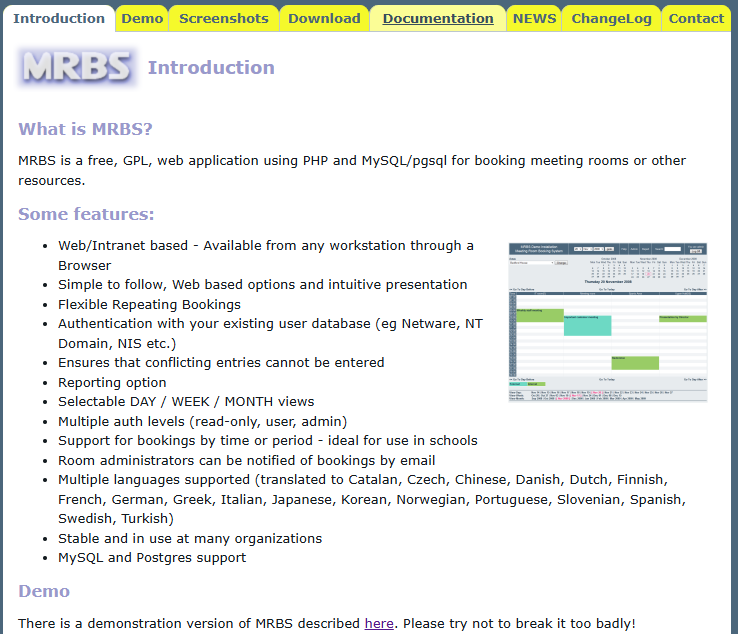Click the 'Demo' section heading
This screenshot has height=634, width=738.
(x=44, y=591)
